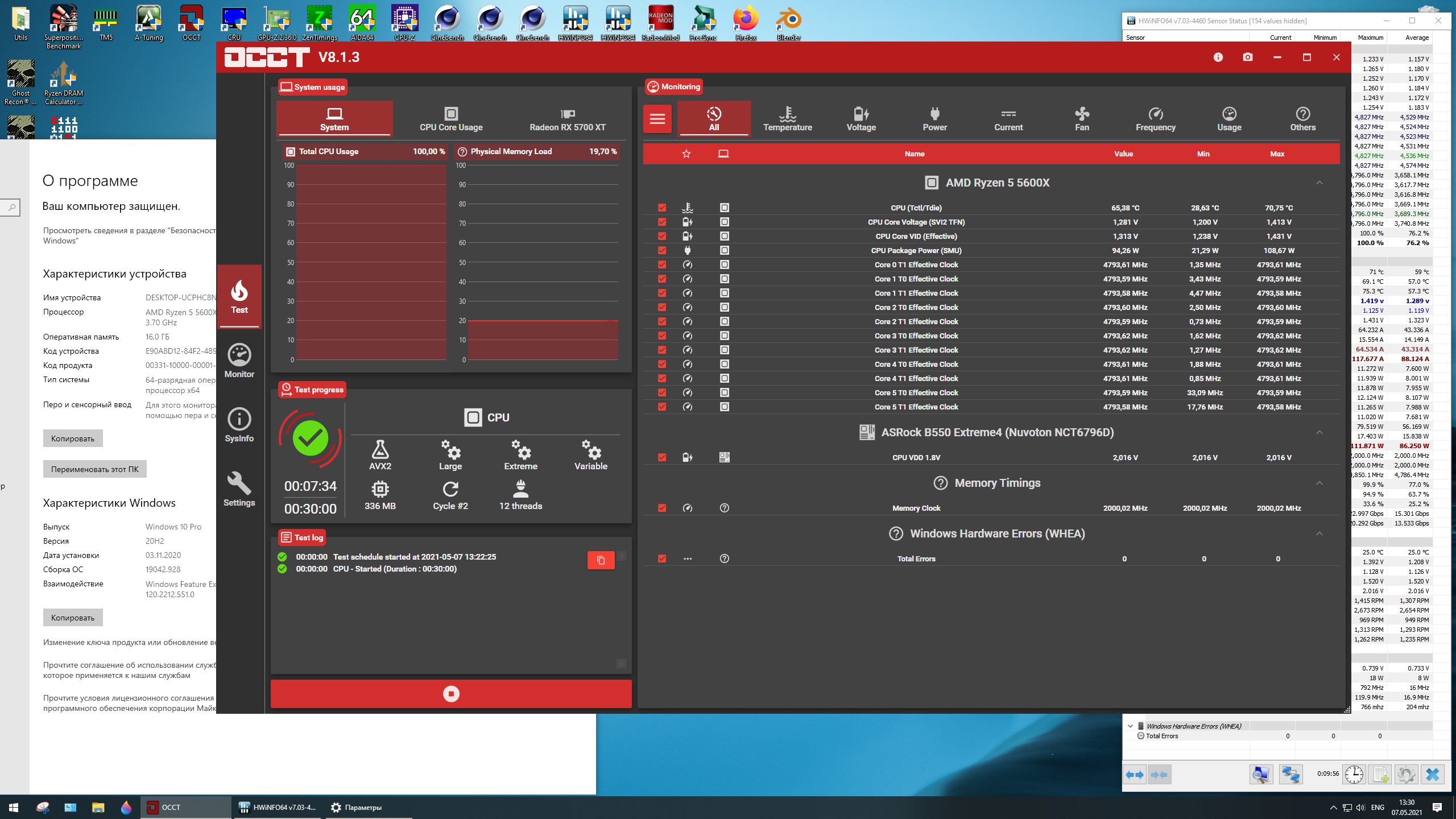The width and height of the screenshot is (1456, 819).
Task: Open SysInfo in the OCCT sidebar
Action: (x=239, y=425)
